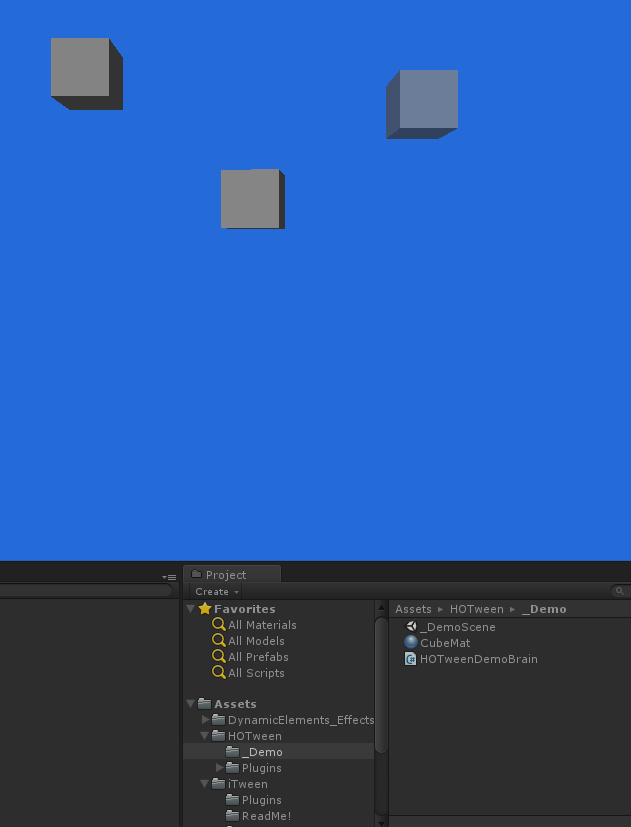Click the iTween Plugins folder icon
Screen dimensions: 631x827
(x=232, y=800)
